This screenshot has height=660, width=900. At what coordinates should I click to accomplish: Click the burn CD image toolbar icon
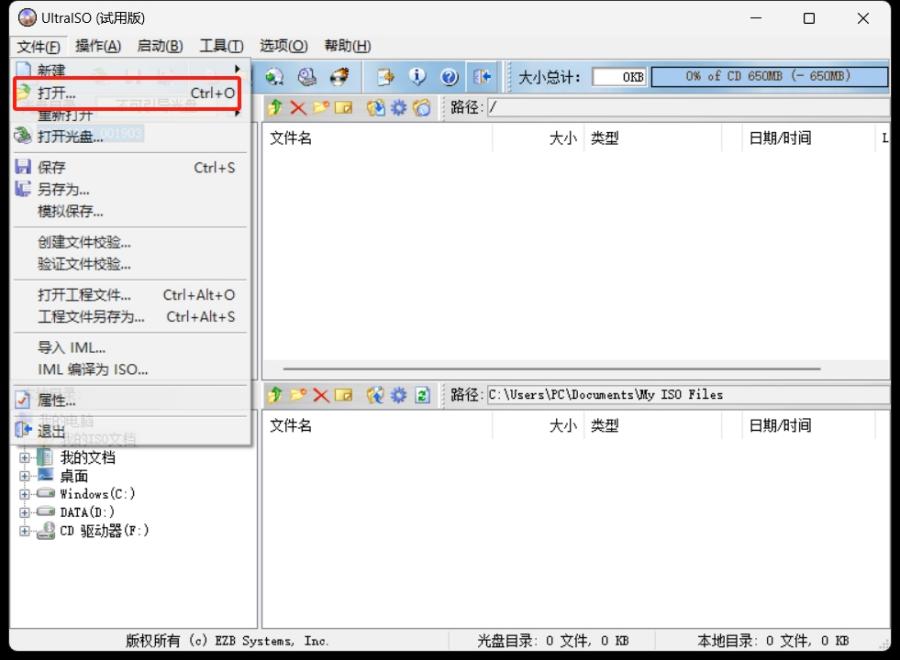tap(340, 76)
